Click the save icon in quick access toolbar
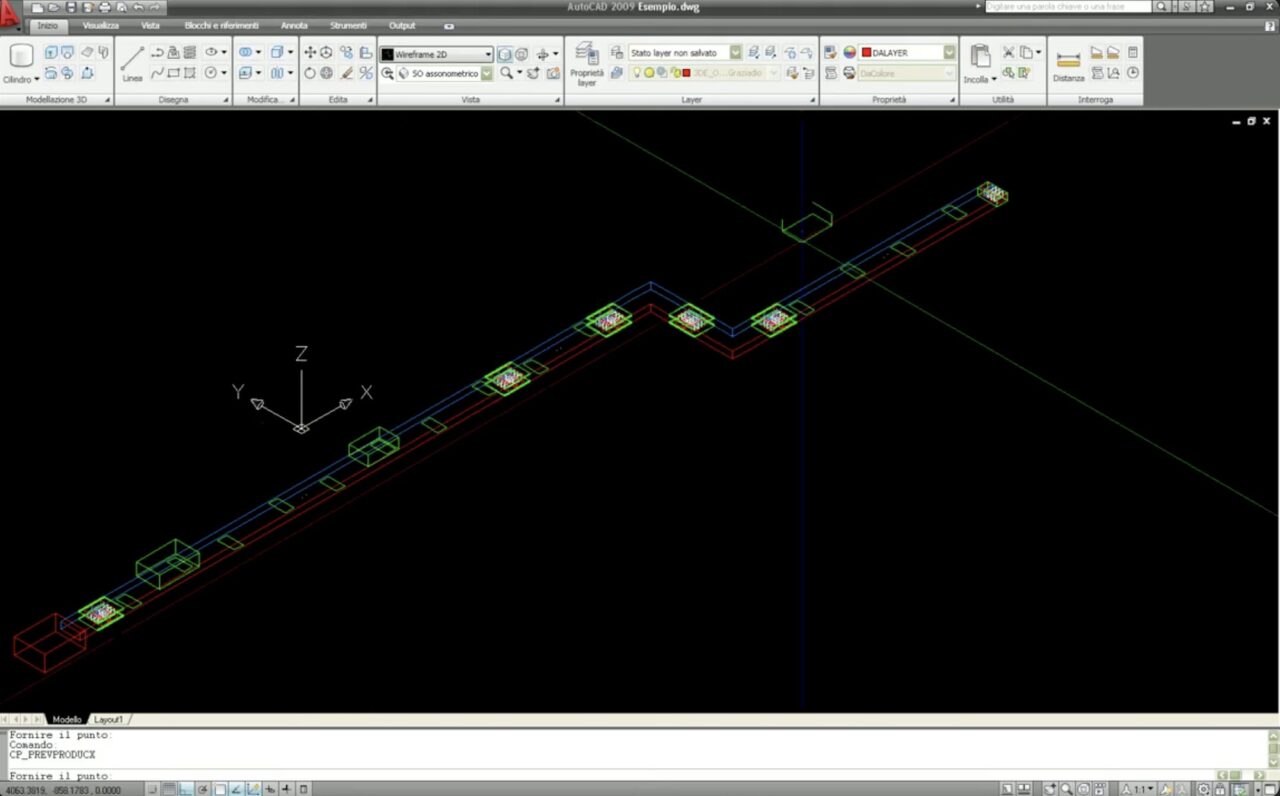 click(x=71, y=7)
